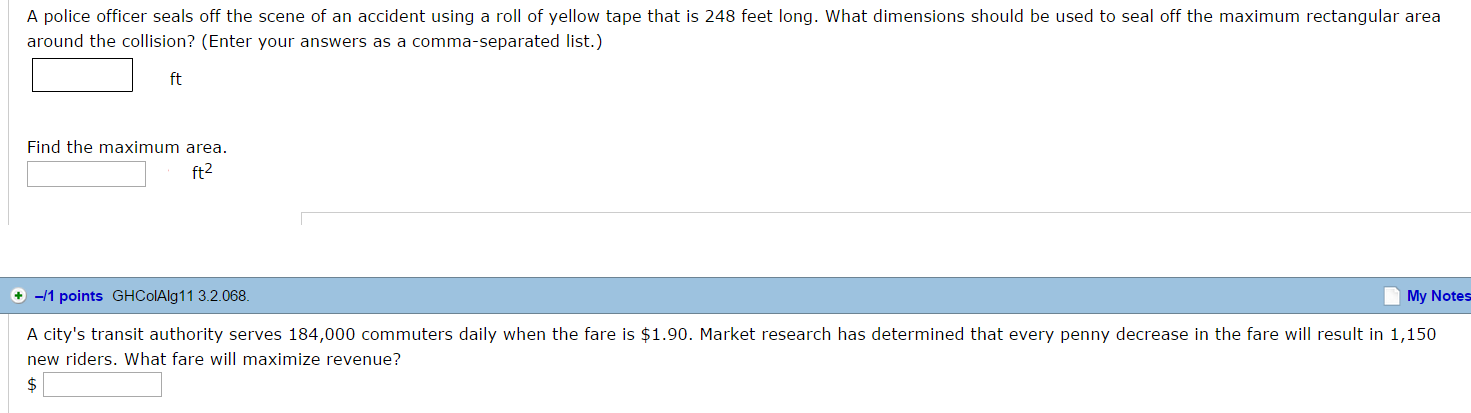Select the GHColAlg11 3.2.068 question code
The height and width of the screenshot is (413, 1471).
181,296
